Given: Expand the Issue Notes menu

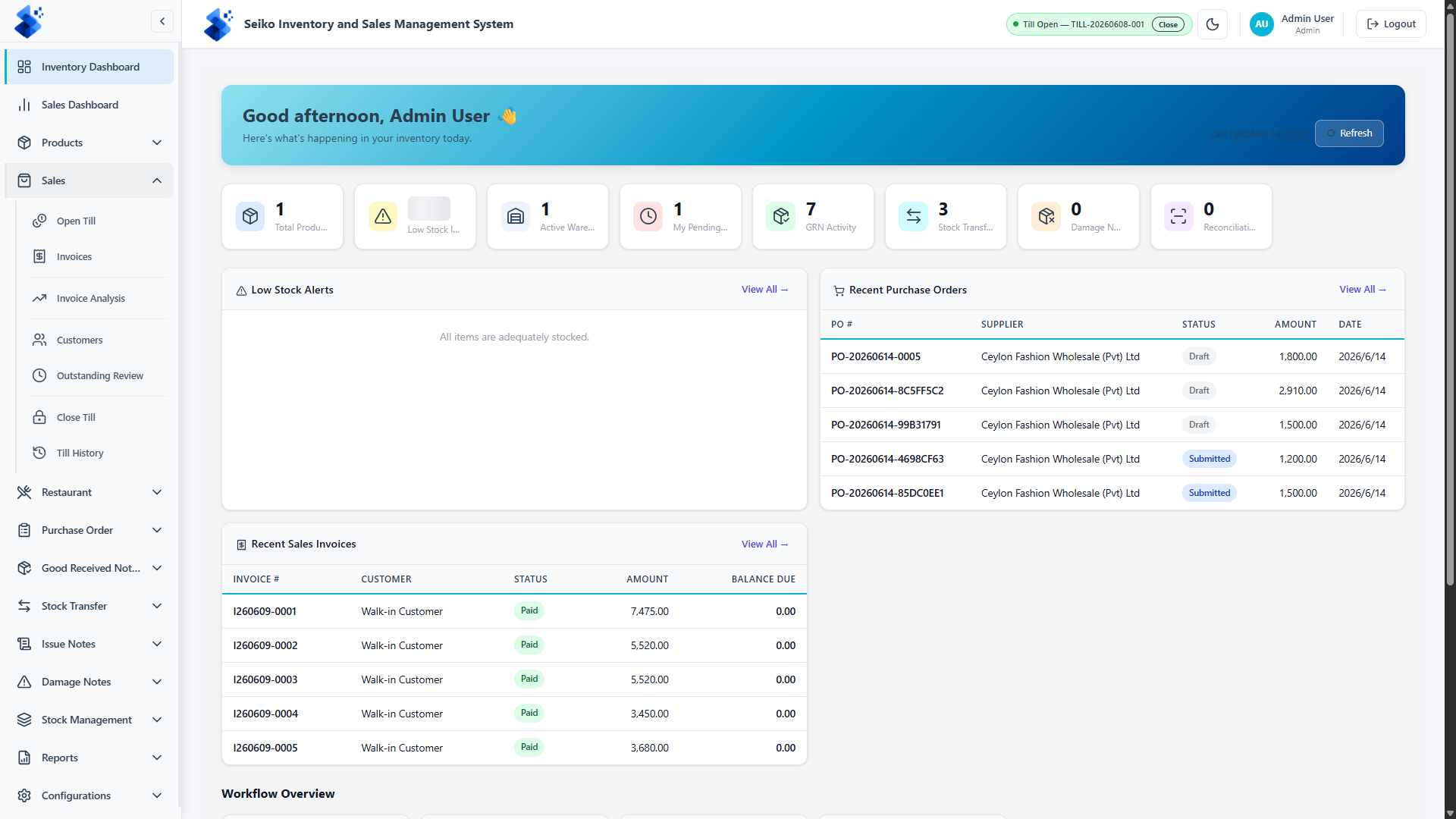Looking at the screenshot, I should coord(89,644).
